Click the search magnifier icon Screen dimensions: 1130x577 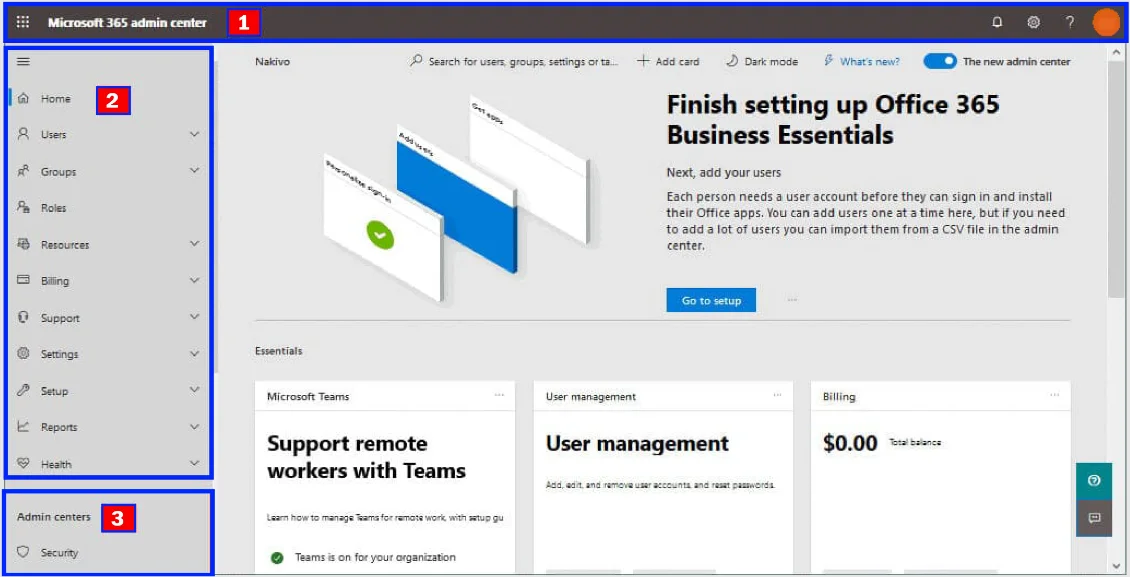click(x=416, y=61)
